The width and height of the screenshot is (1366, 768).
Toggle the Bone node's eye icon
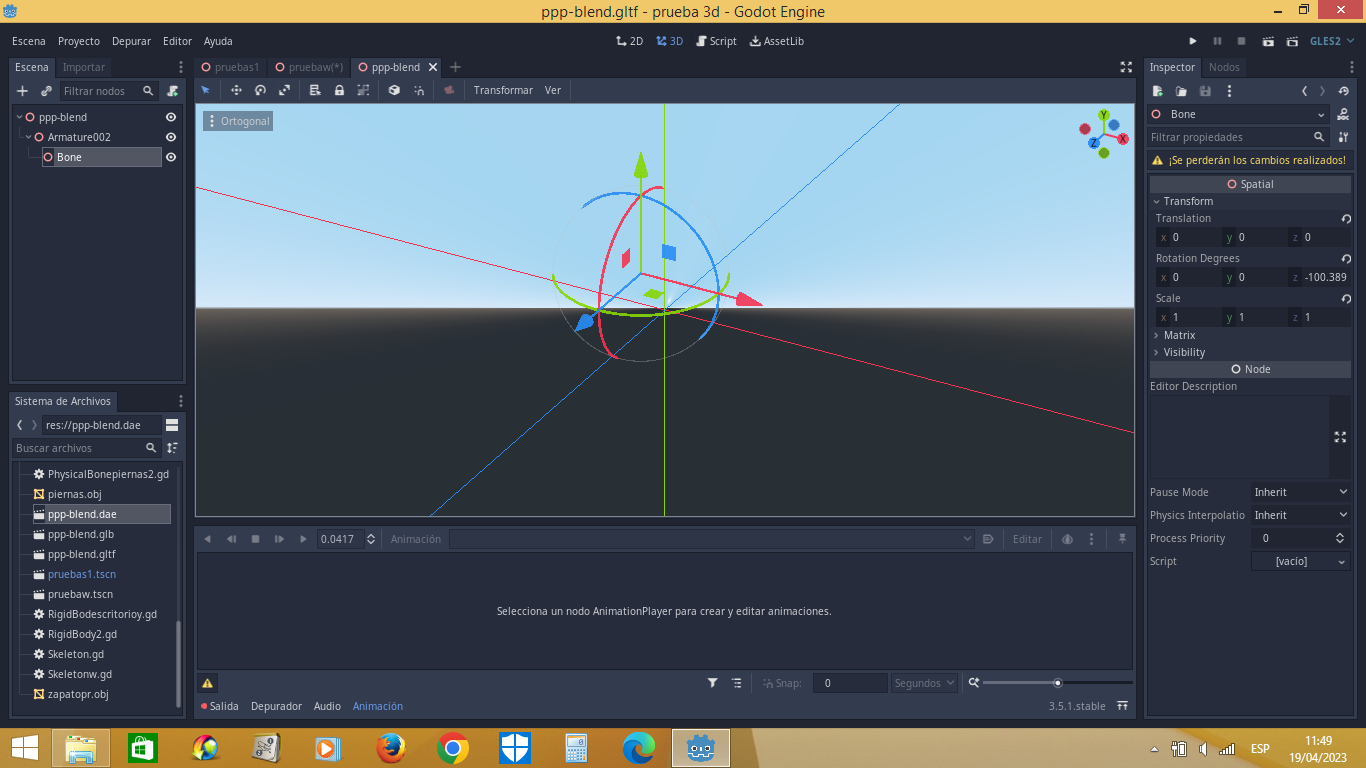point(171,157)
